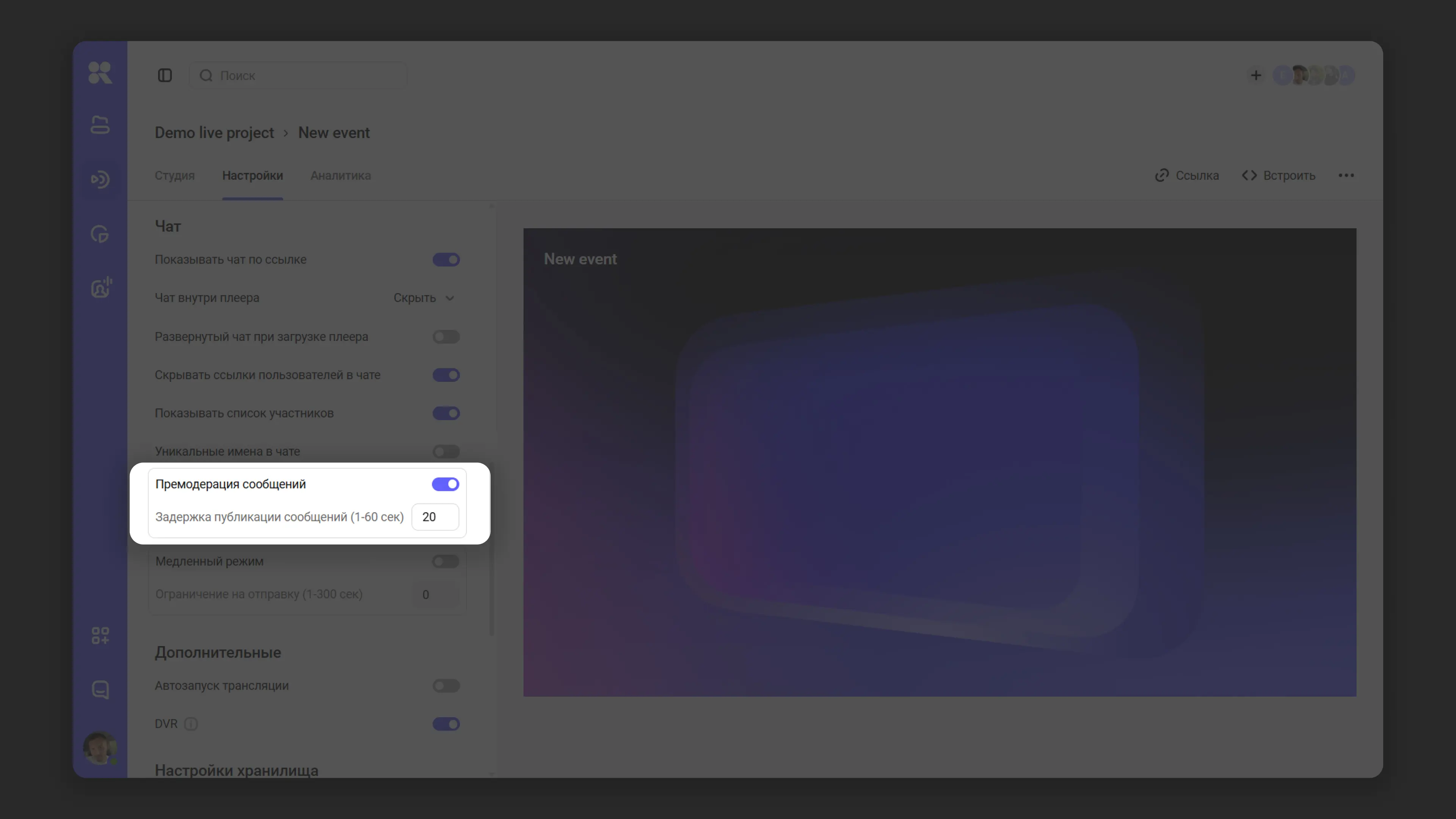This screenshot has height=819, width=1456.
Task: Click the app logo in sidebar
Action: click(x=100, y=73)
